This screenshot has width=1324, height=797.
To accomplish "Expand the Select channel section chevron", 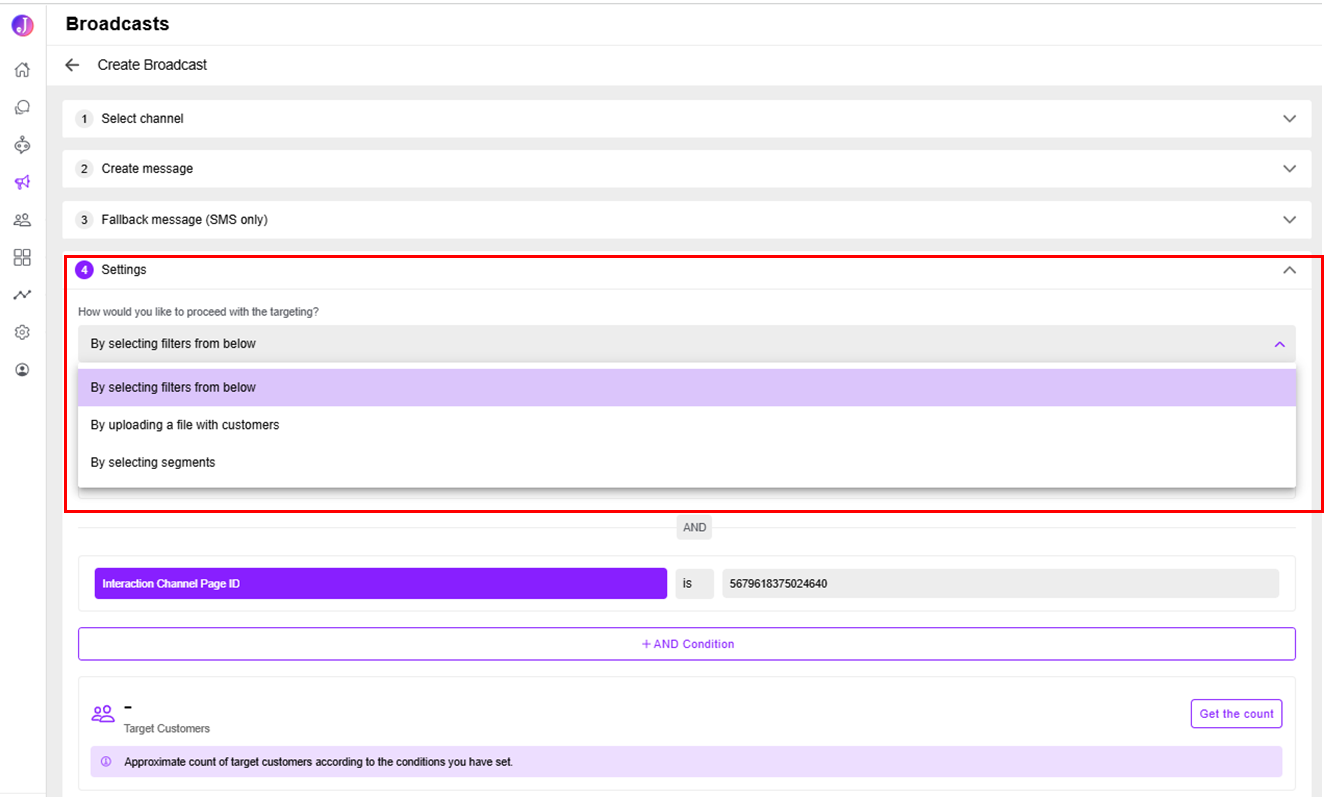I will tap(1290, 118).
